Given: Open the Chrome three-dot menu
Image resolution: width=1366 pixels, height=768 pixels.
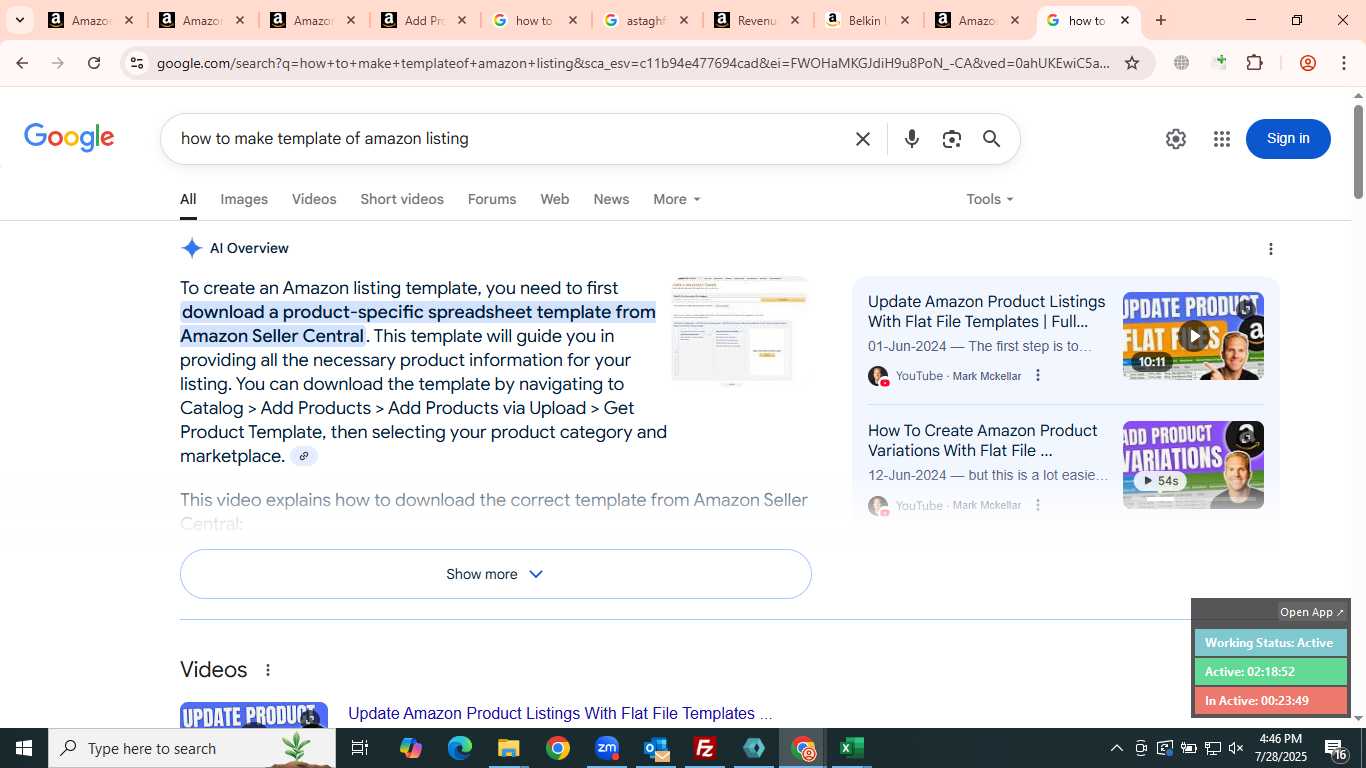Looking at the screenshot, I should [x=1343, y=63].
